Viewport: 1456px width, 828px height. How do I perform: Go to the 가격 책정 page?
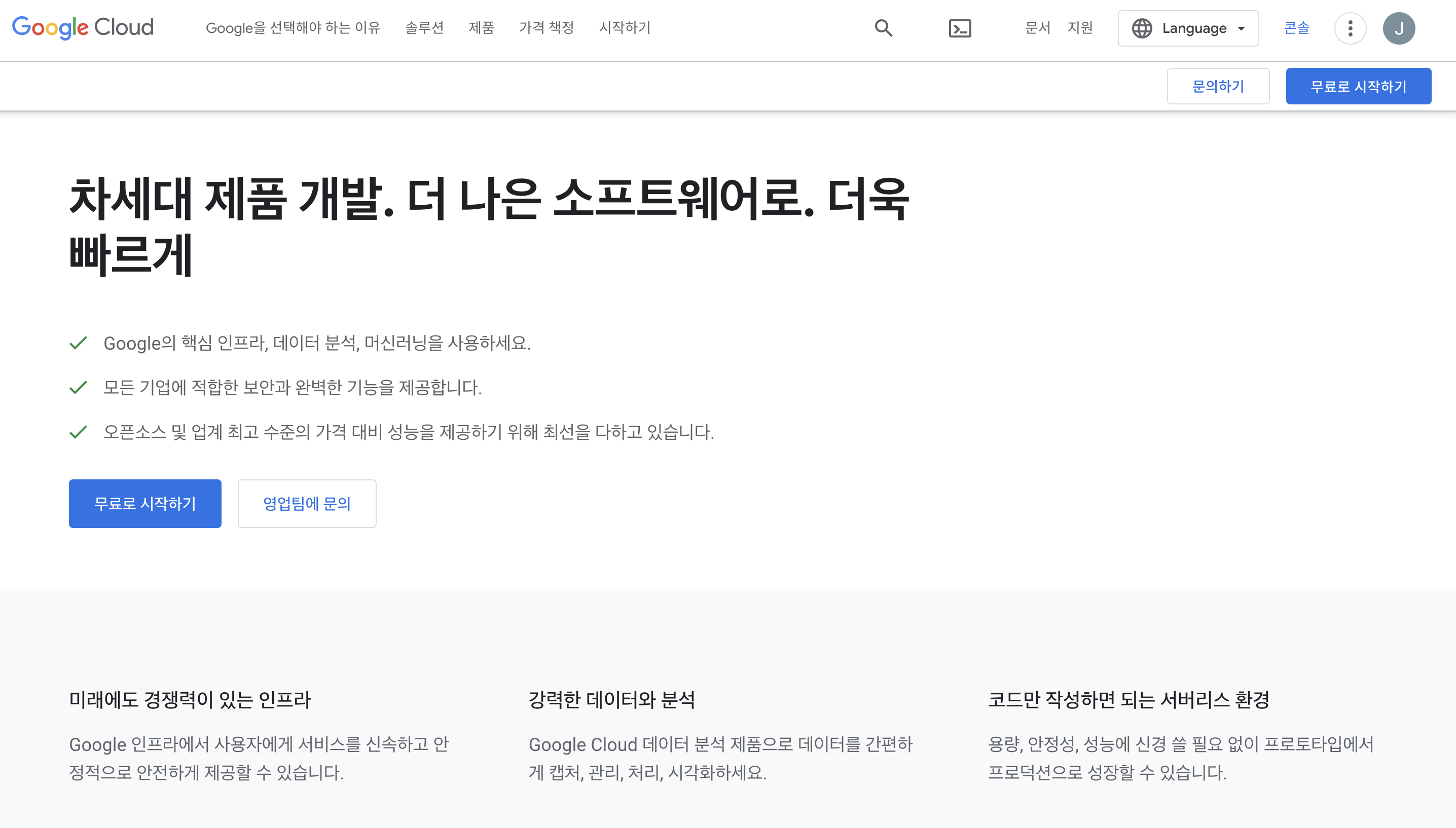(546, 27)
